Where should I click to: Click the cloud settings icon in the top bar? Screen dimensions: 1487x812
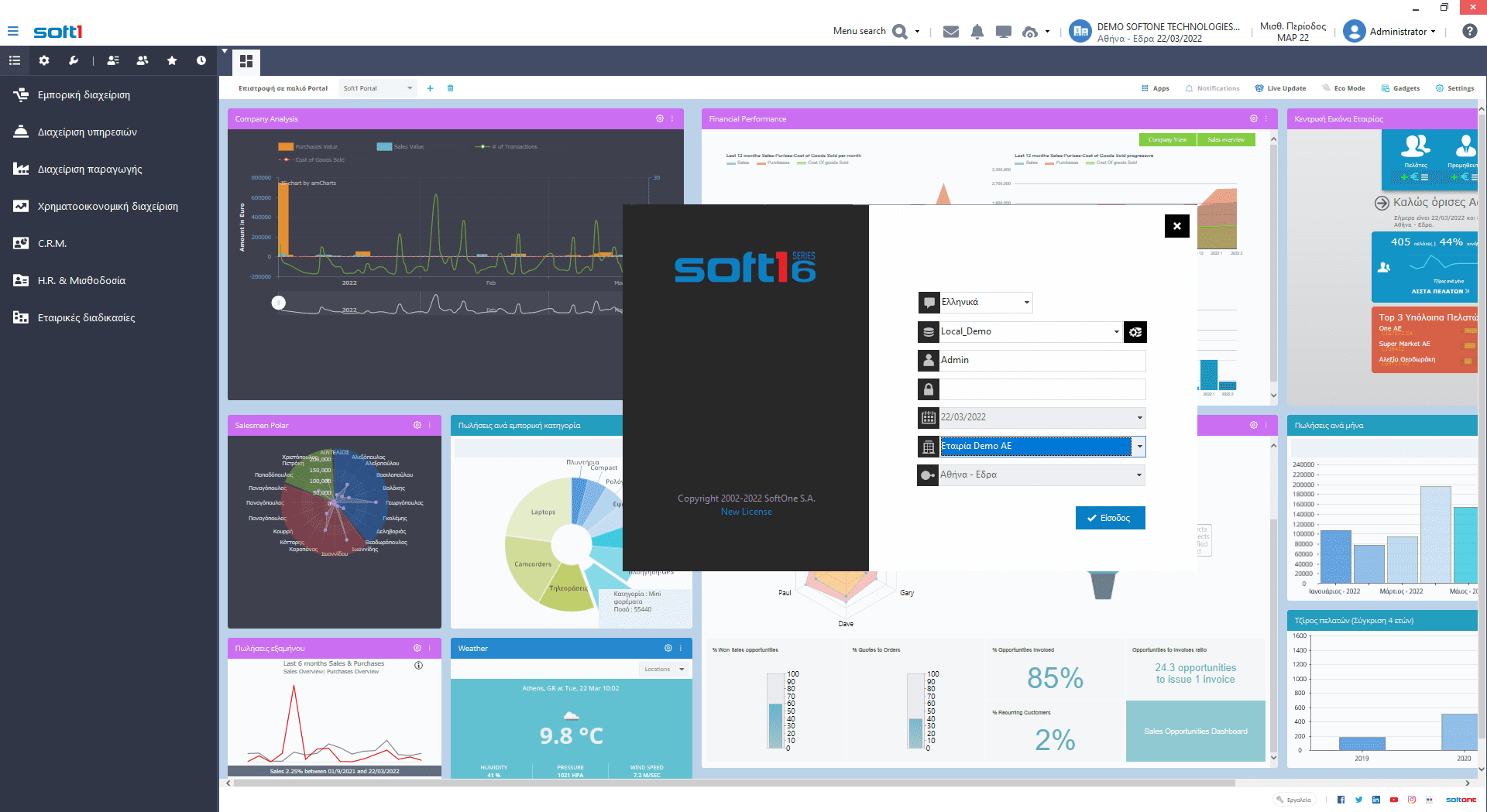[x=1030, y=32]
